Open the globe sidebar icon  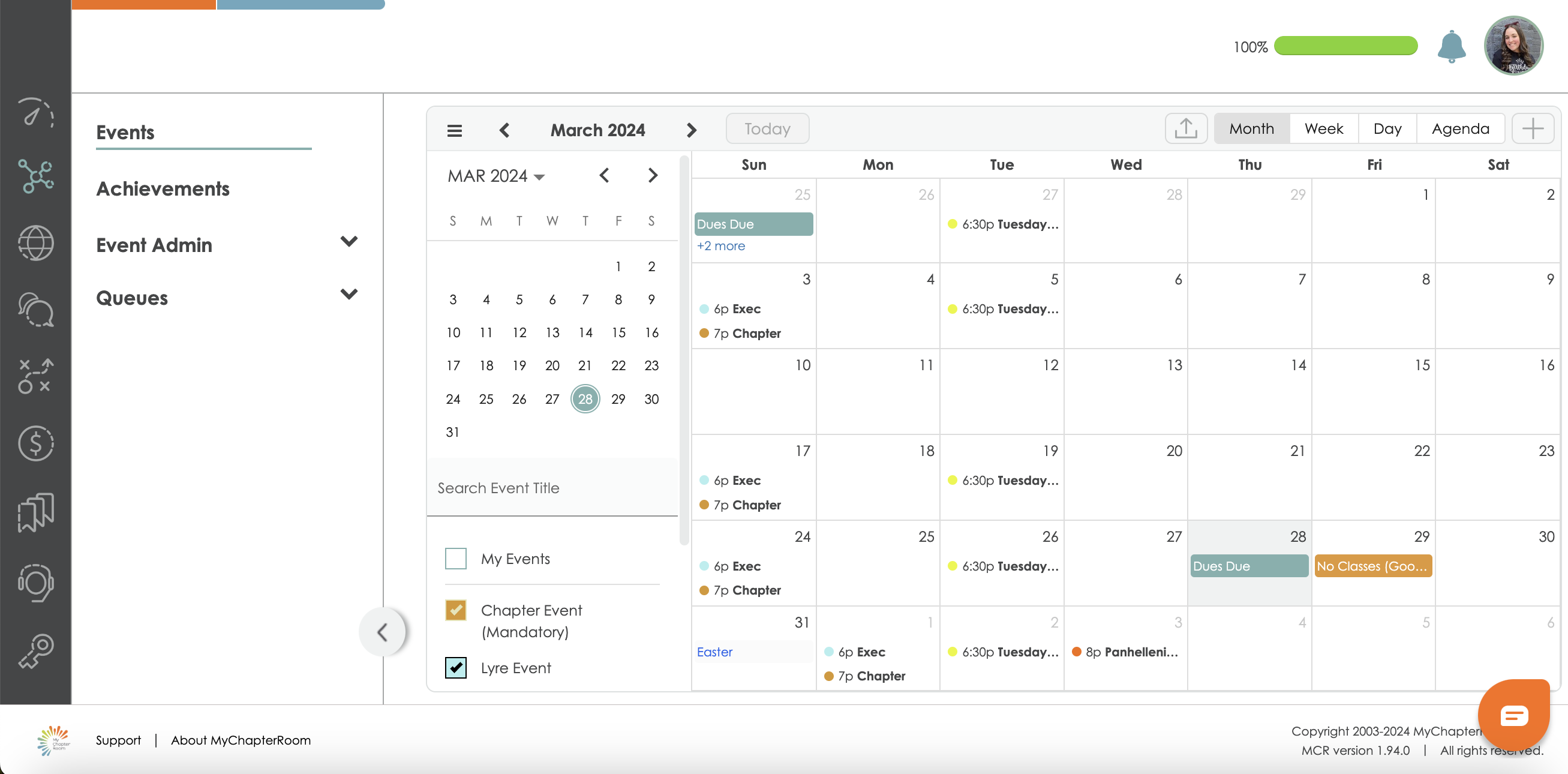coord(35,242)
